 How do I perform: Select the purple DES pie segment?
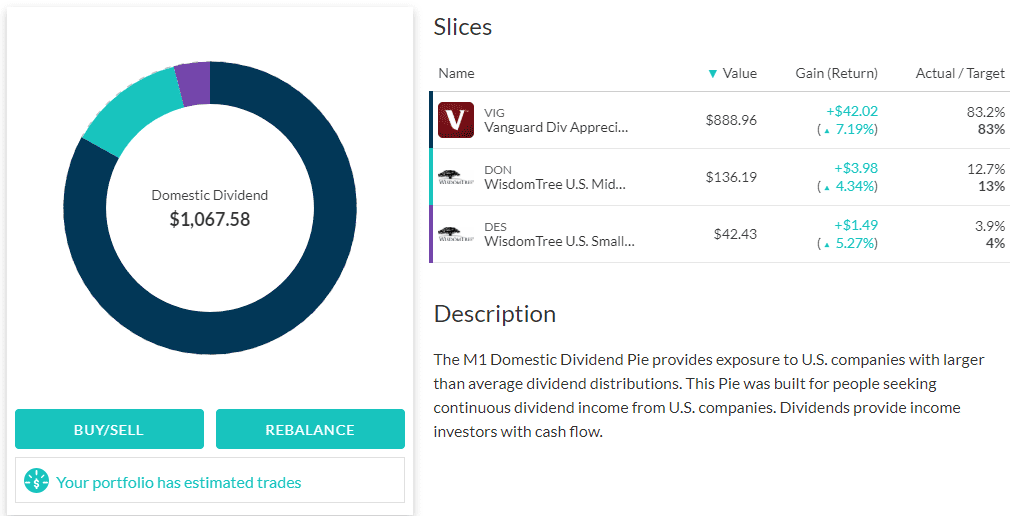(x=194, y=83)
